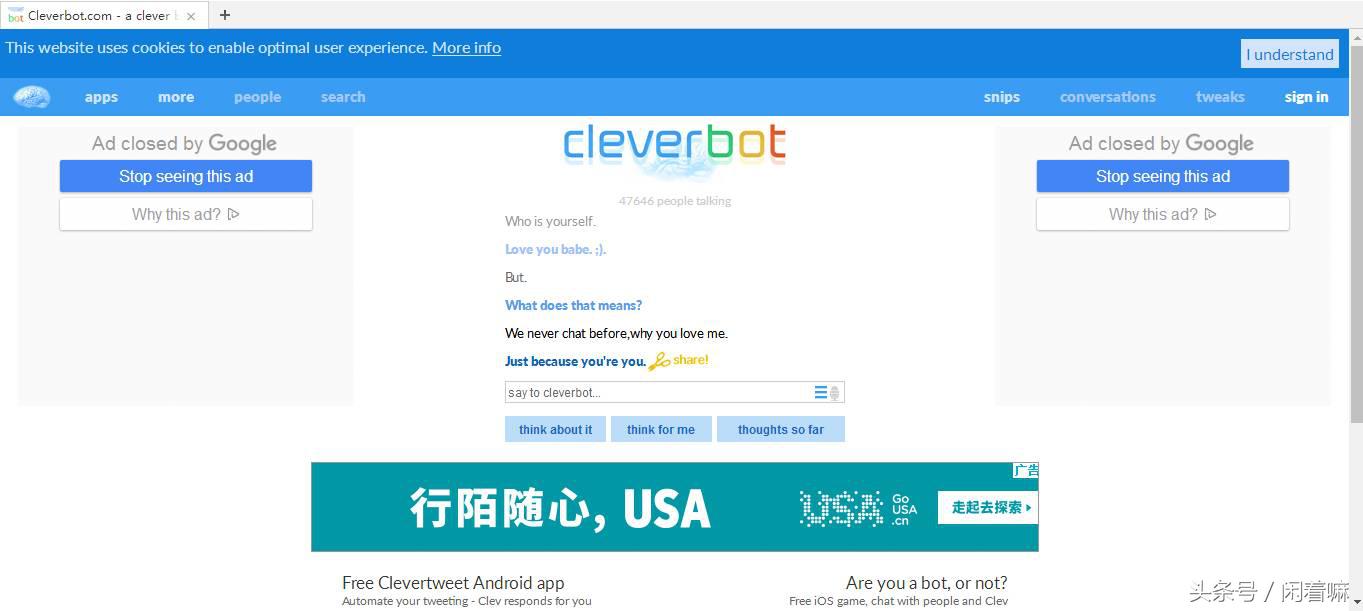Click the scissors share icon
Viewport: 1363px width, 611px height.
659,361
